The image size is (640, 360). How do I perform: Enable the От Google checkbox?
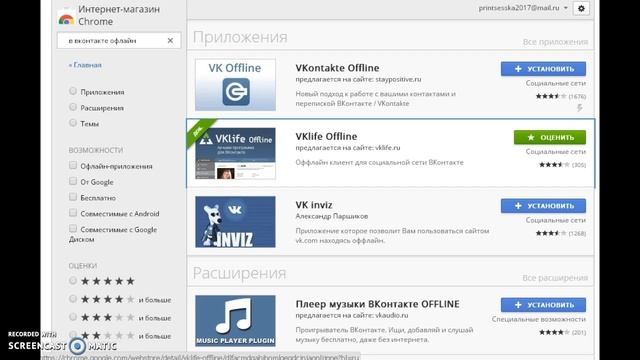pyautogui.click(x=73, y=181)
